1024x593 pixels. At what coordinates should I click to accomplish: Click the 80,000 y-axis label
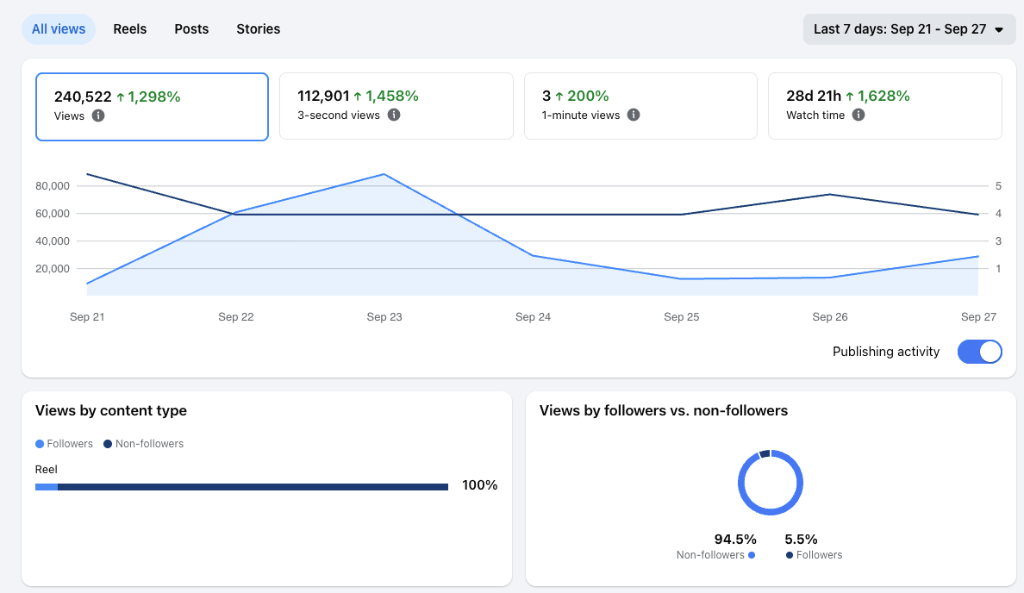tap(52, 186)
